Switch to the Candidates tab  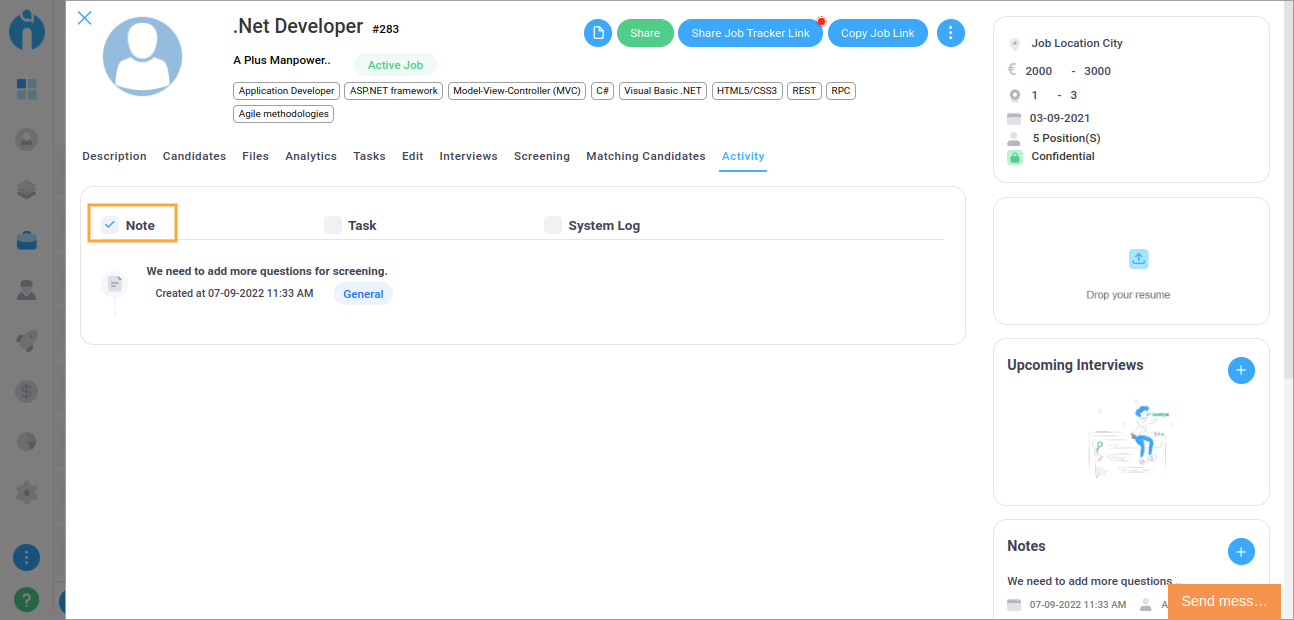click(194, 156)
